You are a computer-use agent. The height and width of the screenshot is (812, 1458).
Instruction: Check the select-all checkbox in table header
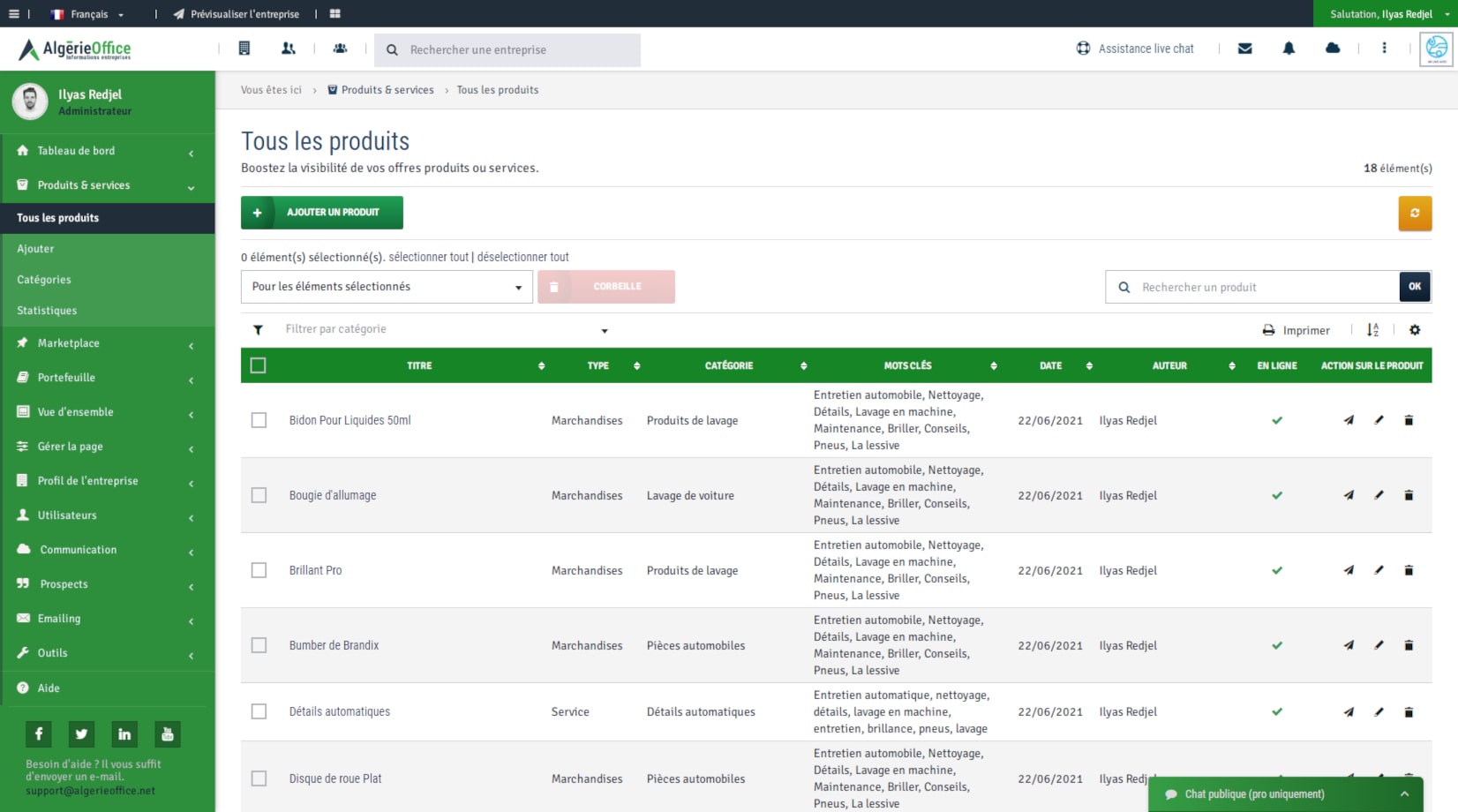coord(258,365)
